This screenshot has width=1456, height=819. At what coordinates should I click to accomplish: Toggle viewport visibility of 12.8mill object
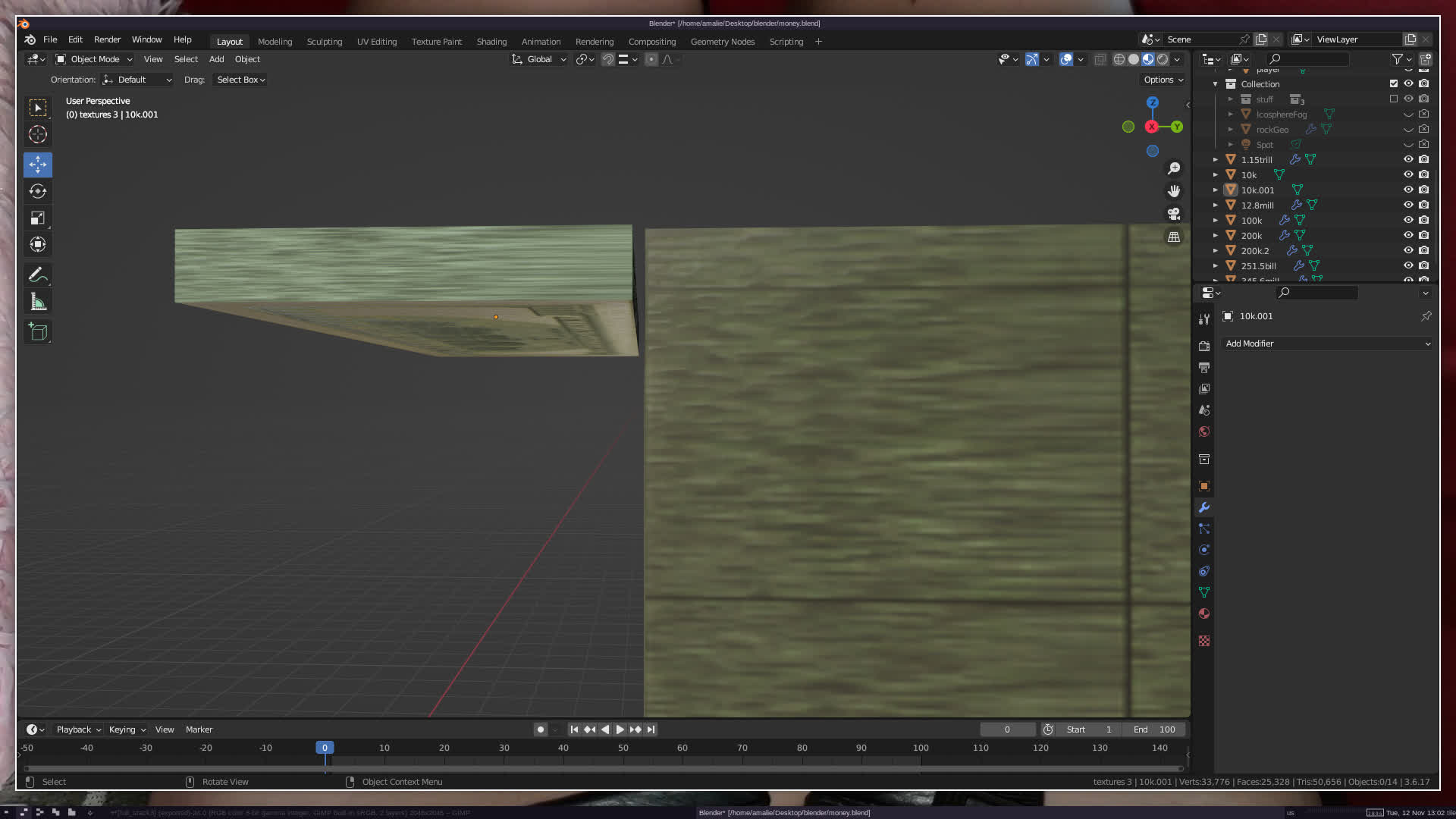1408,206
